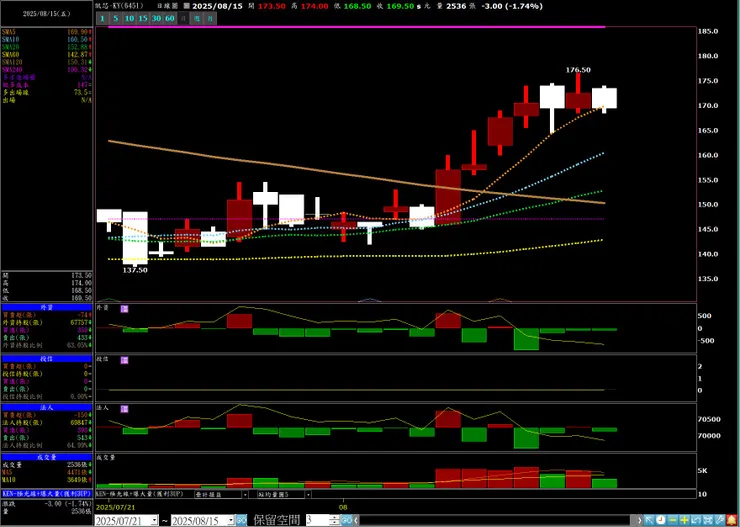Click left arrow of the horizontal scrollbar
Screen dimensions: 740x527
356,520
